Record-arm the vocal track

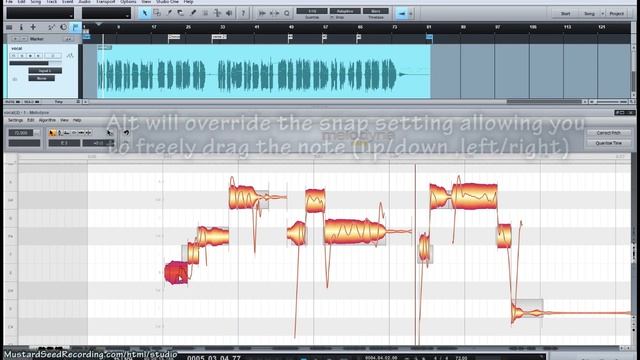click(x=30, y=56)
